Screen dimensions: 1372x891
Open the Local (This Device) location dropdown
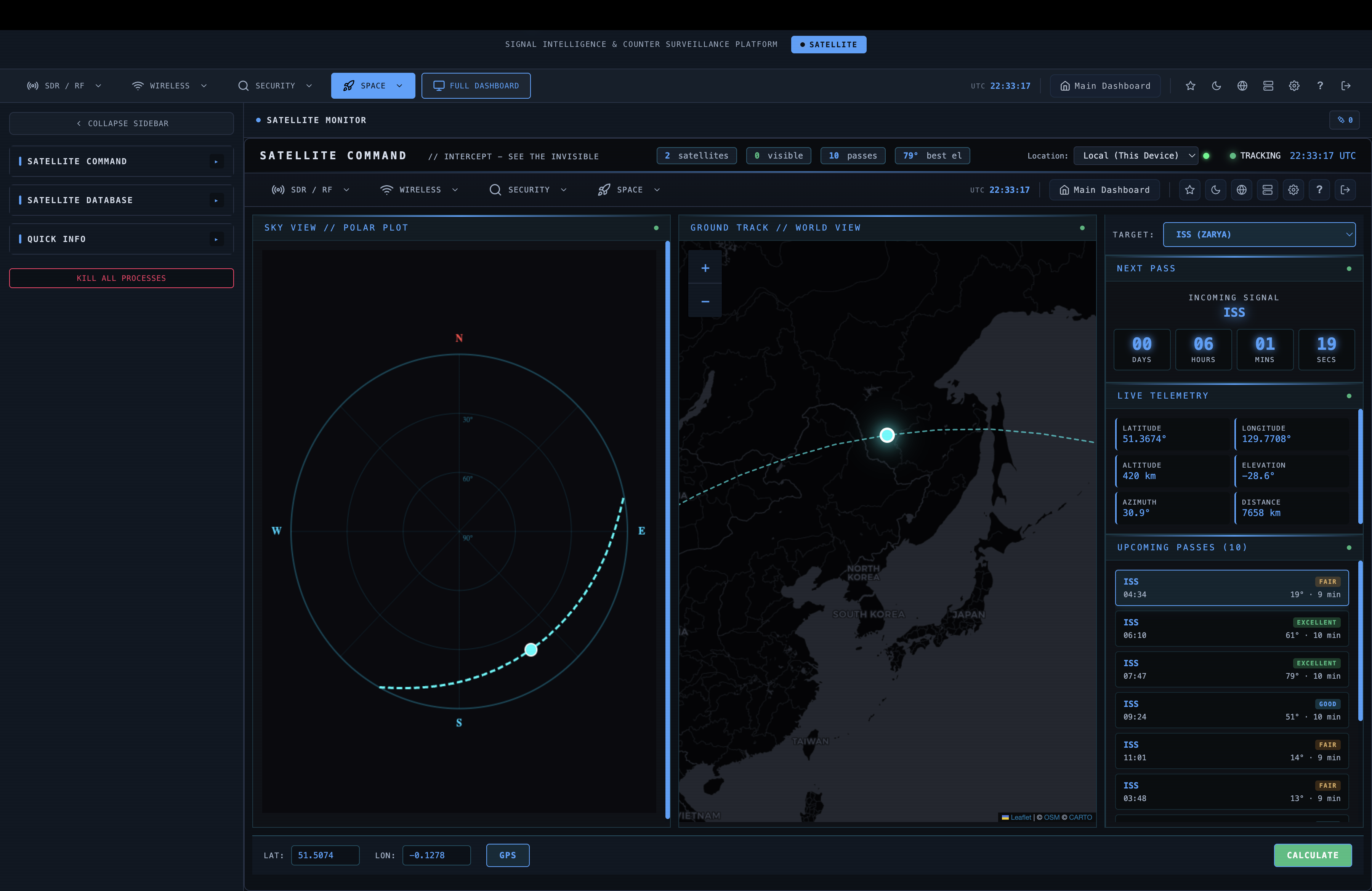1136,155
